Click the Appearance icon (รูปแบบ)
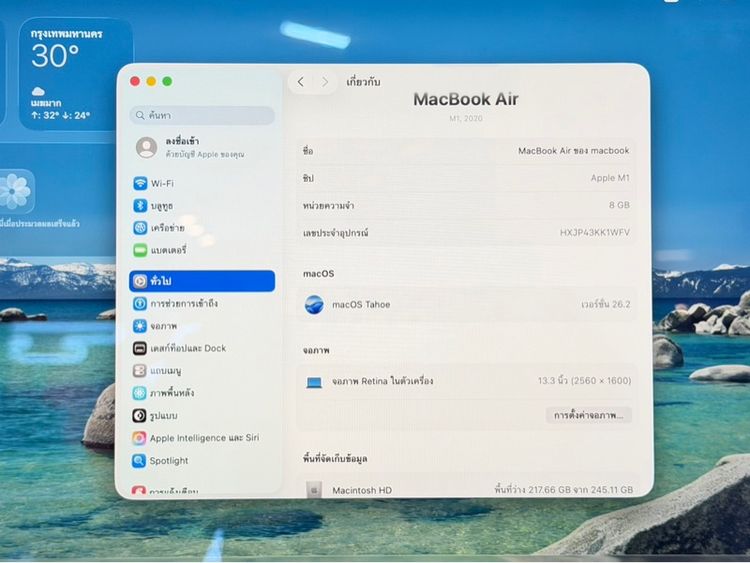Screen dimensions: 750x563 [x=139, y=415]
